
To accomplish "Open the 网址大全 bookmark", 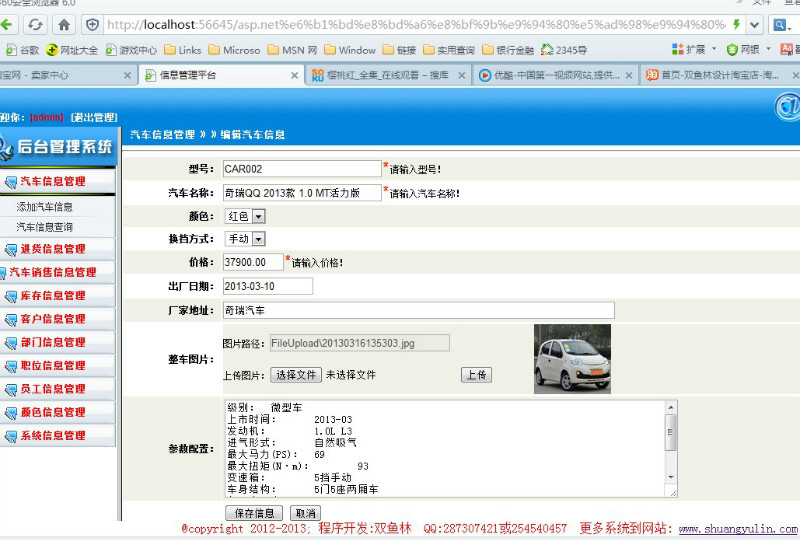I will point(72,50).
